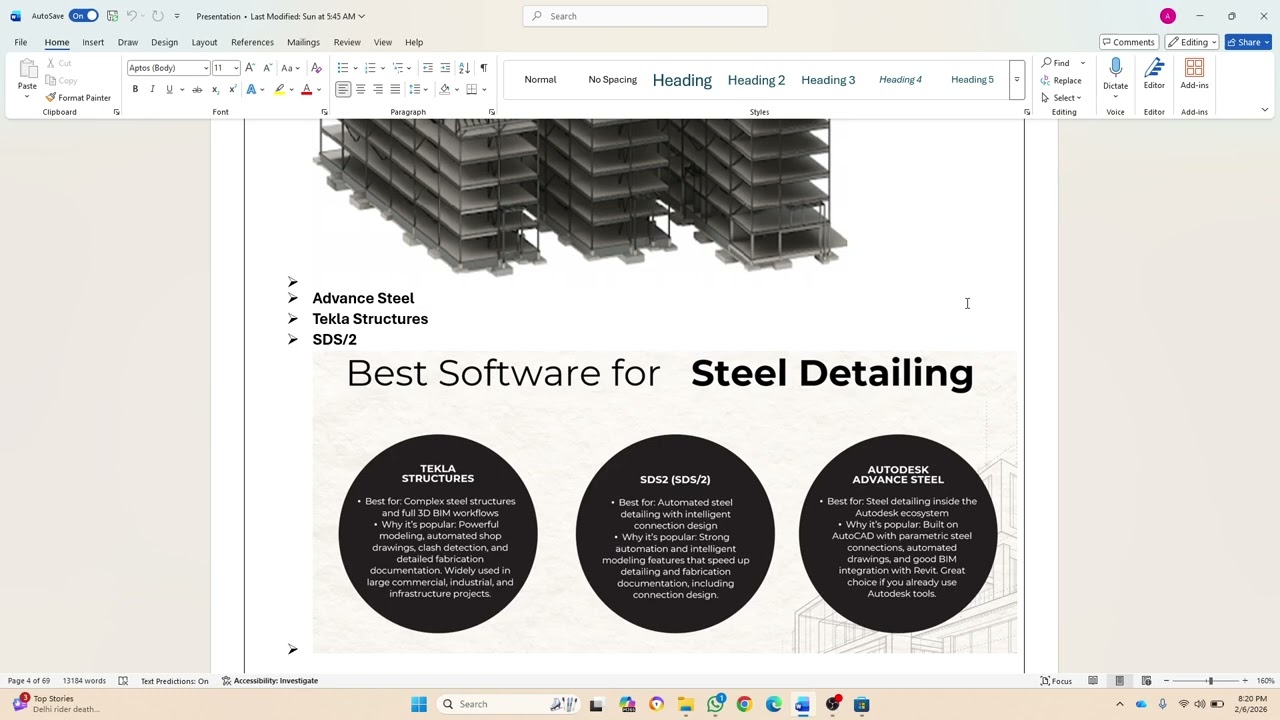Viewport: 1280px width, 720px height.
Task: Switch to Web Layout view
Action: 1146,681
